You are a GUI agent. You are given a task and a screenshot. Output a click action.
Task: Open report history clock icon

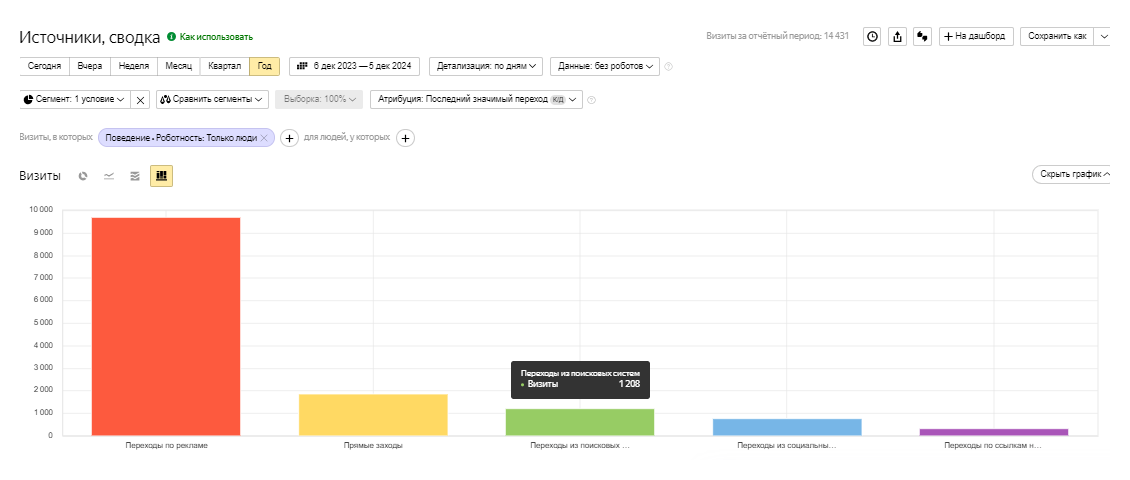pos(872,36)
